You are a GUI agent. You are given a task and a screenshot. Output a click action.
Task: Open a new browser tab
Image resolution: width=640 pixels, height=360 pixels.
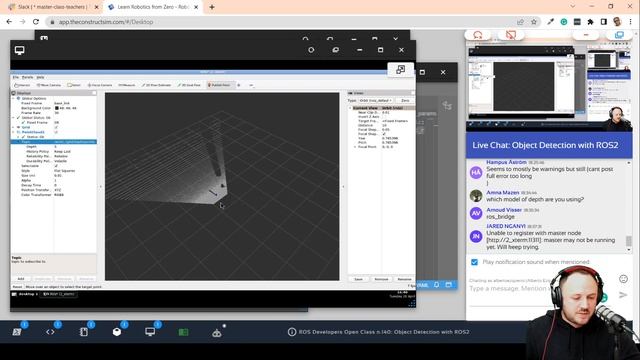pyautogui.click(x=211, y=7)
